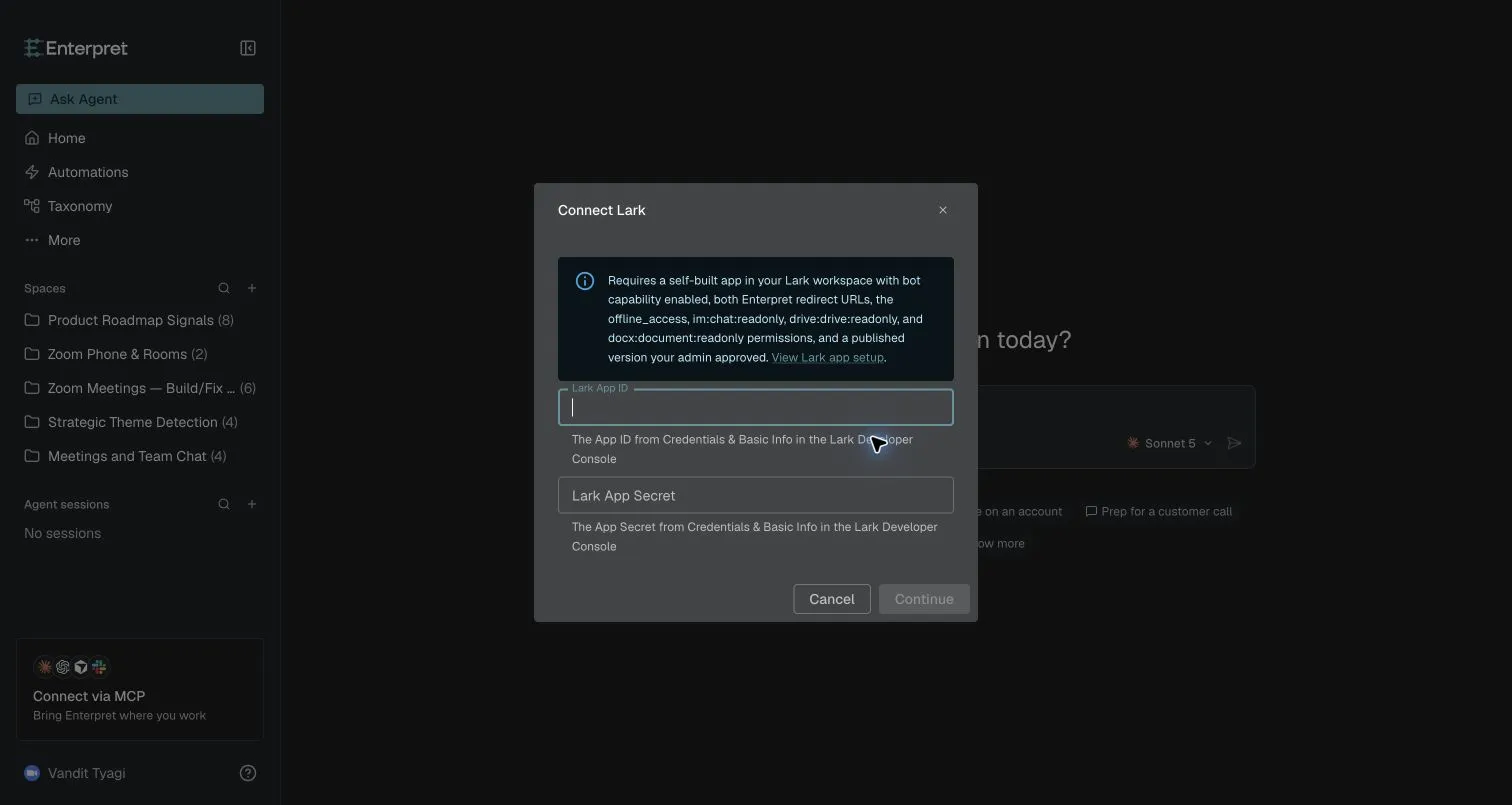This screenshot has width=1512, height=805.
Task: Click the Vandit Tyagi avatar icon
Action: [x=32, y=773]
